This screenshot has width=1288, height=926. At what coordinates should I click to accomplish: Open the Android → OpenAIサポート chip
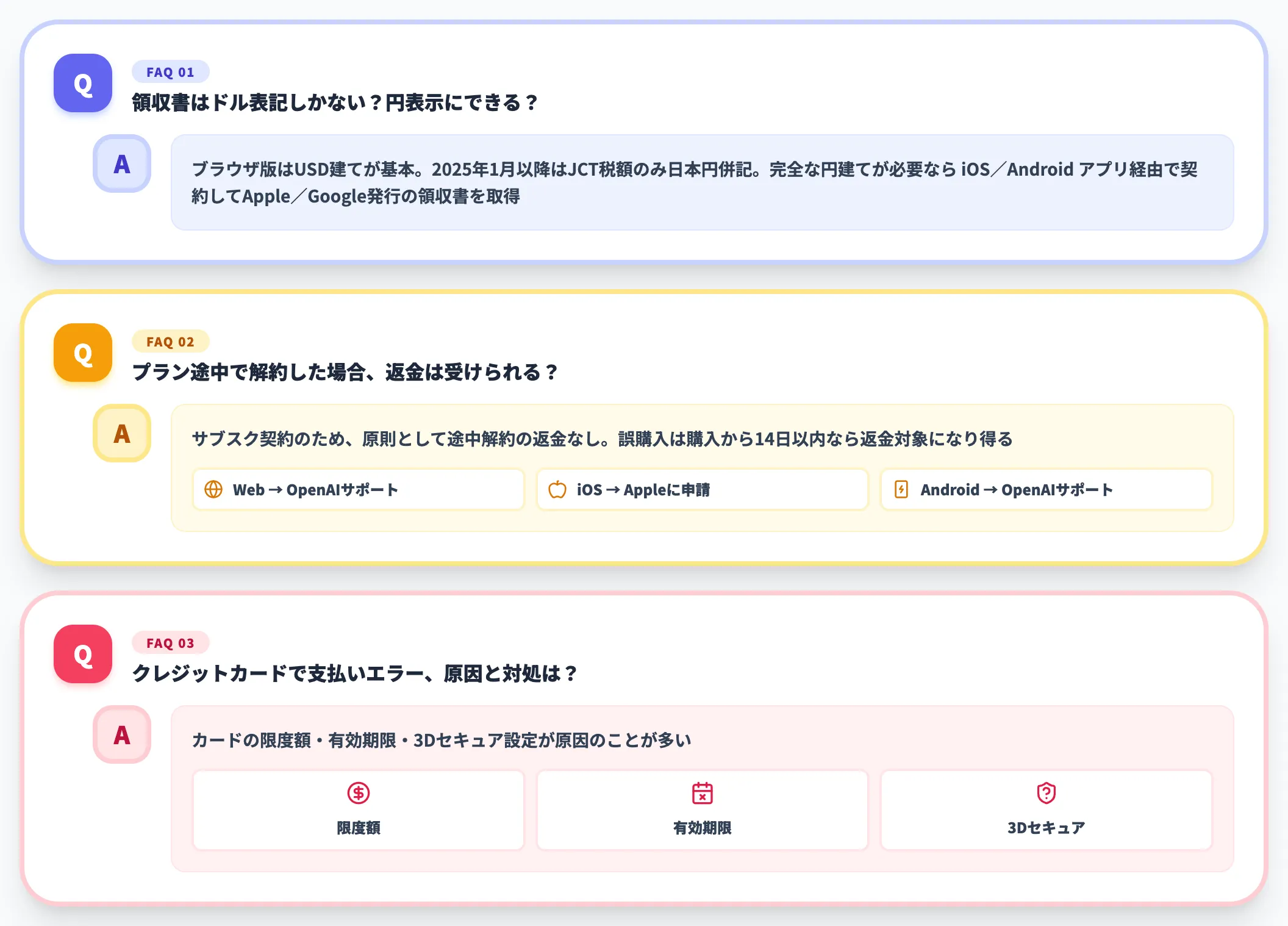[x=1046, y=489]
